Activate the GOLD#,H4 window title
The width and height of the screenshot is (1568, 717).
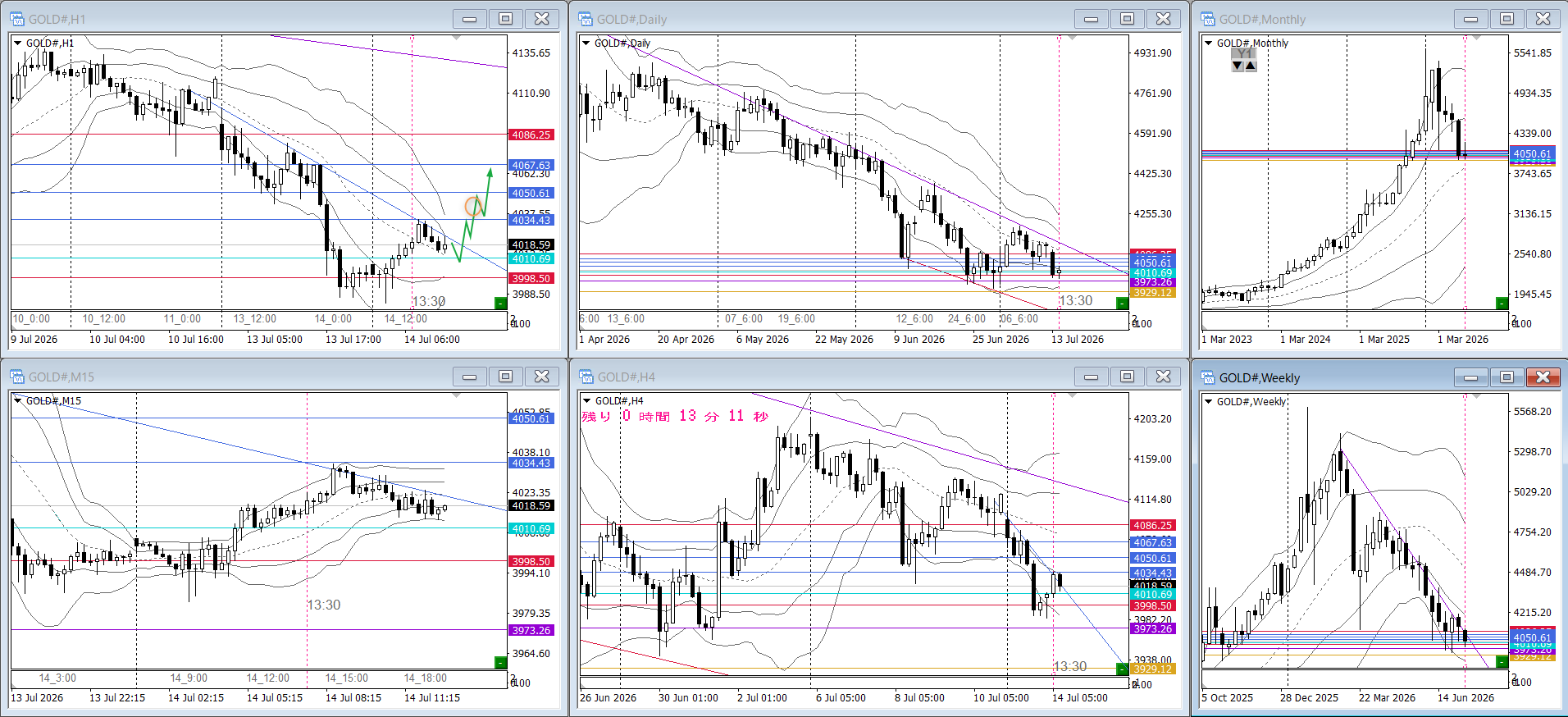click(627, 377)
